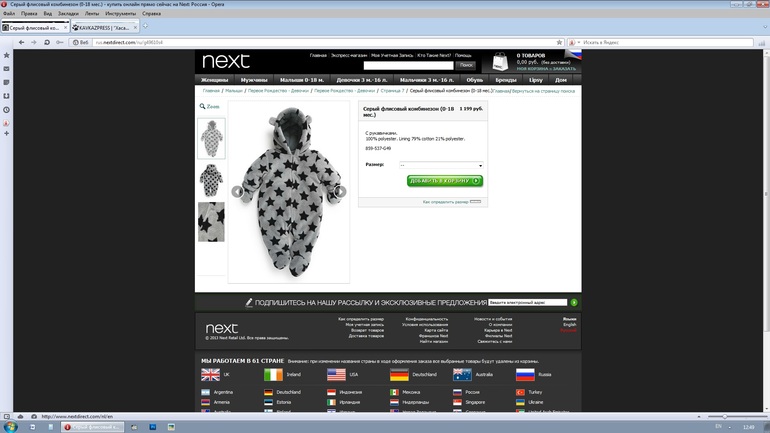The width and height of the screenshot is (770, 433).
Task: Click the shopping bag basket icon
Action: pos(500,62)
